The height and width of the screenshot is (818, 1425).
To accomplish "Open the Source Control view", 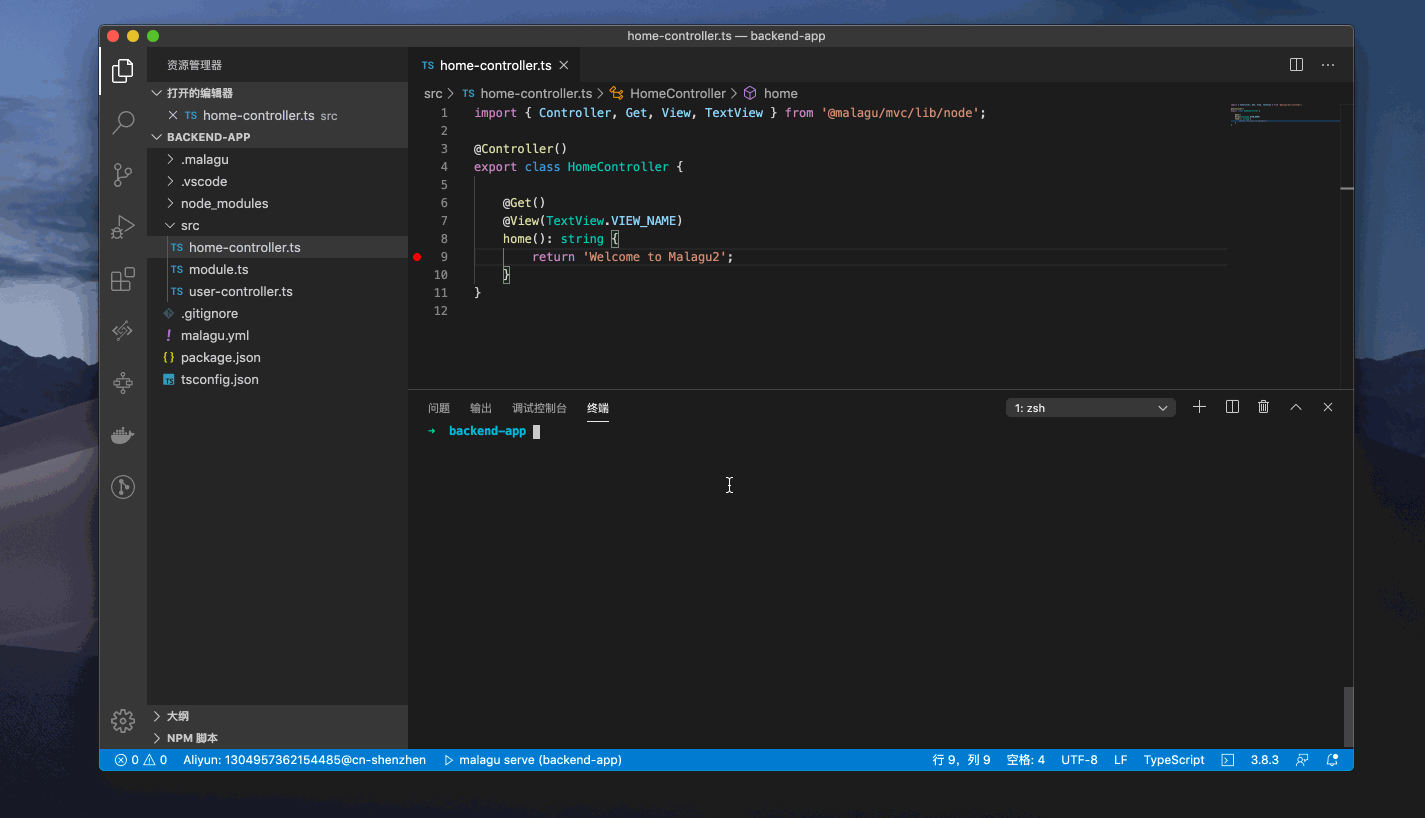I will [x=123, y=175].
